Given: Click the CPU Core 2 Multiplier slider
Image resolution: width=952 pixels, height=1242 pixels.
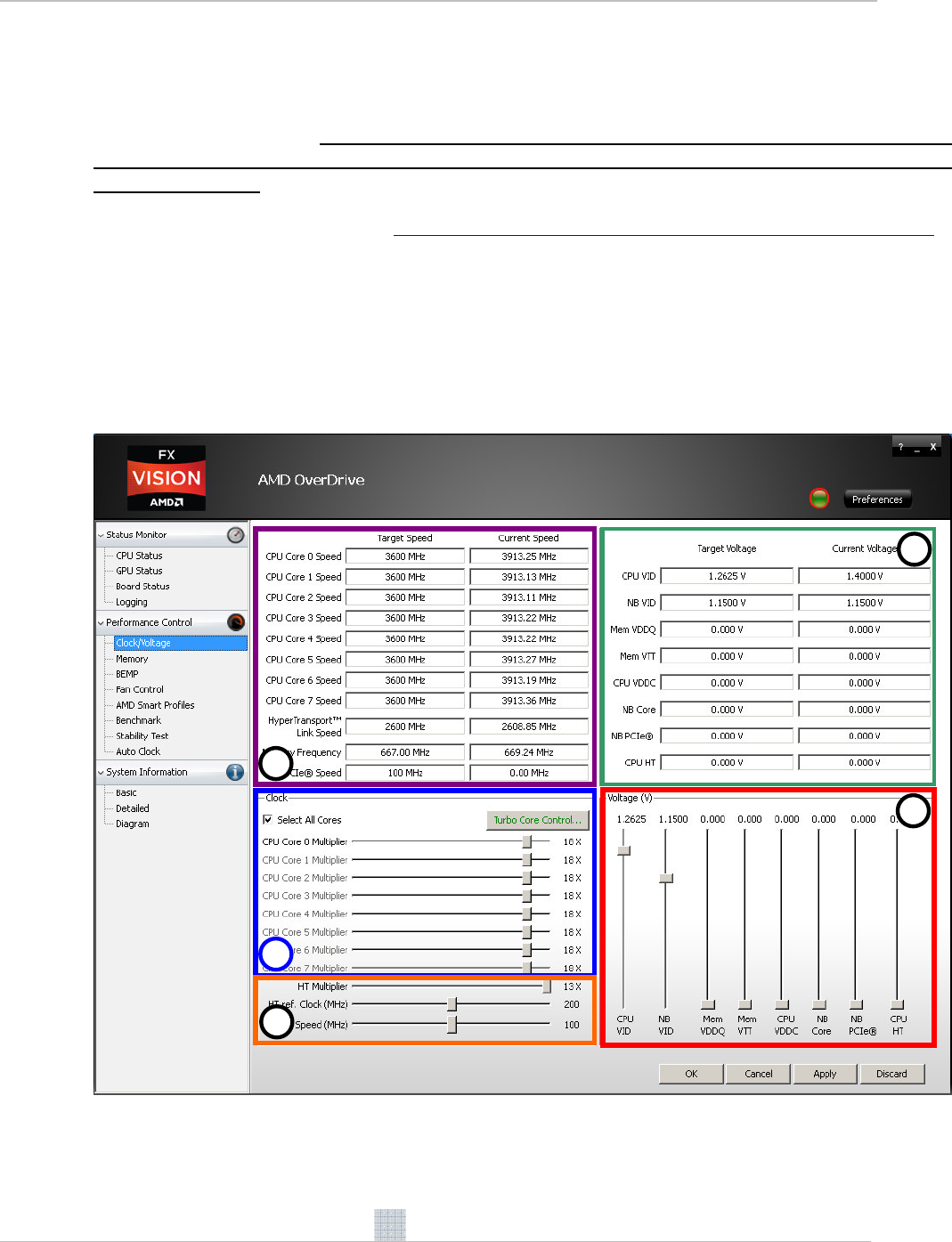Looking at the screenshot, I should coord(526,878).
